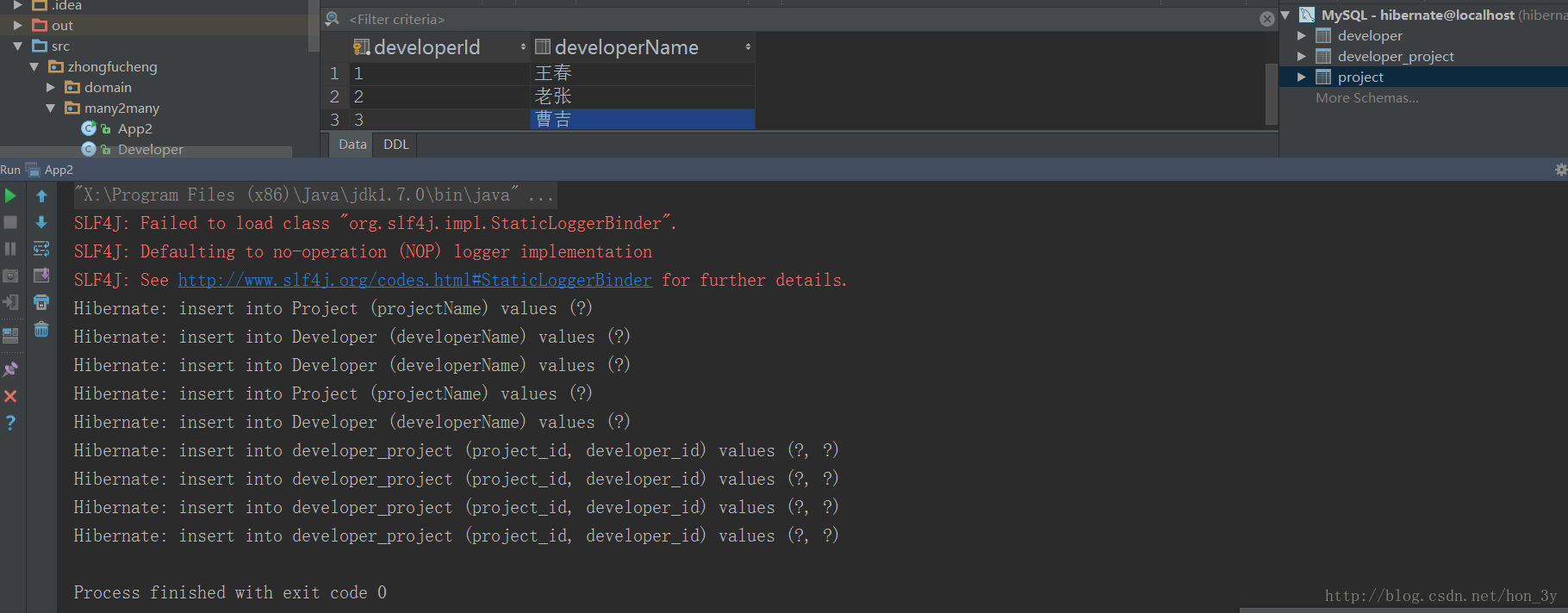This screenshot has height=613, width=1568.
Task: Click the filter criteria input field
Action: click(x=801, y=19)
